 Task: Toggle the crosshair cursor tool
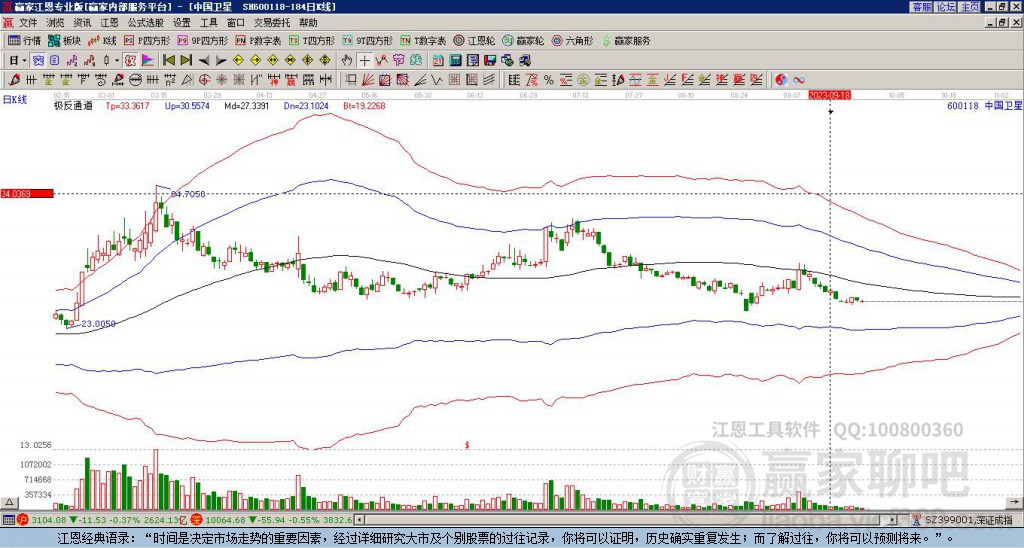pos(364,60)
